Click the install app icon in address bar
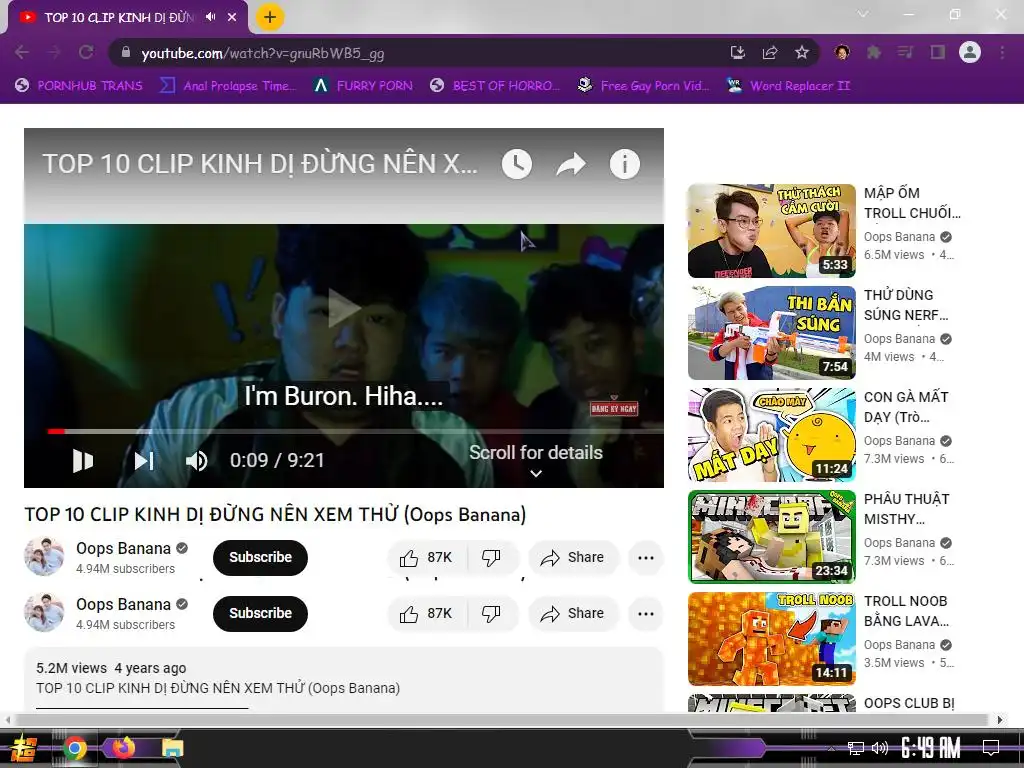The width and height of the screenshot is (1024, 768). click(x=737, y=52)
